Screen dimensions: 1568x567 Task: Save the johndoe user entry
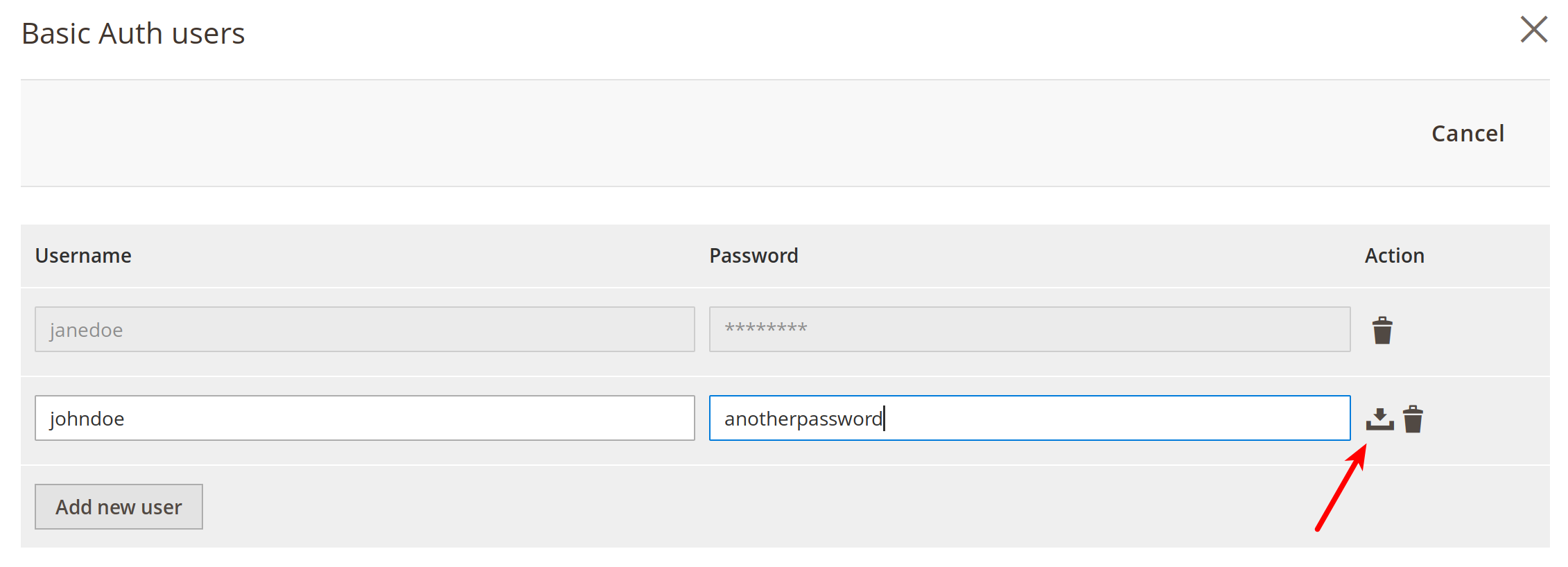tap(1379, 419)
